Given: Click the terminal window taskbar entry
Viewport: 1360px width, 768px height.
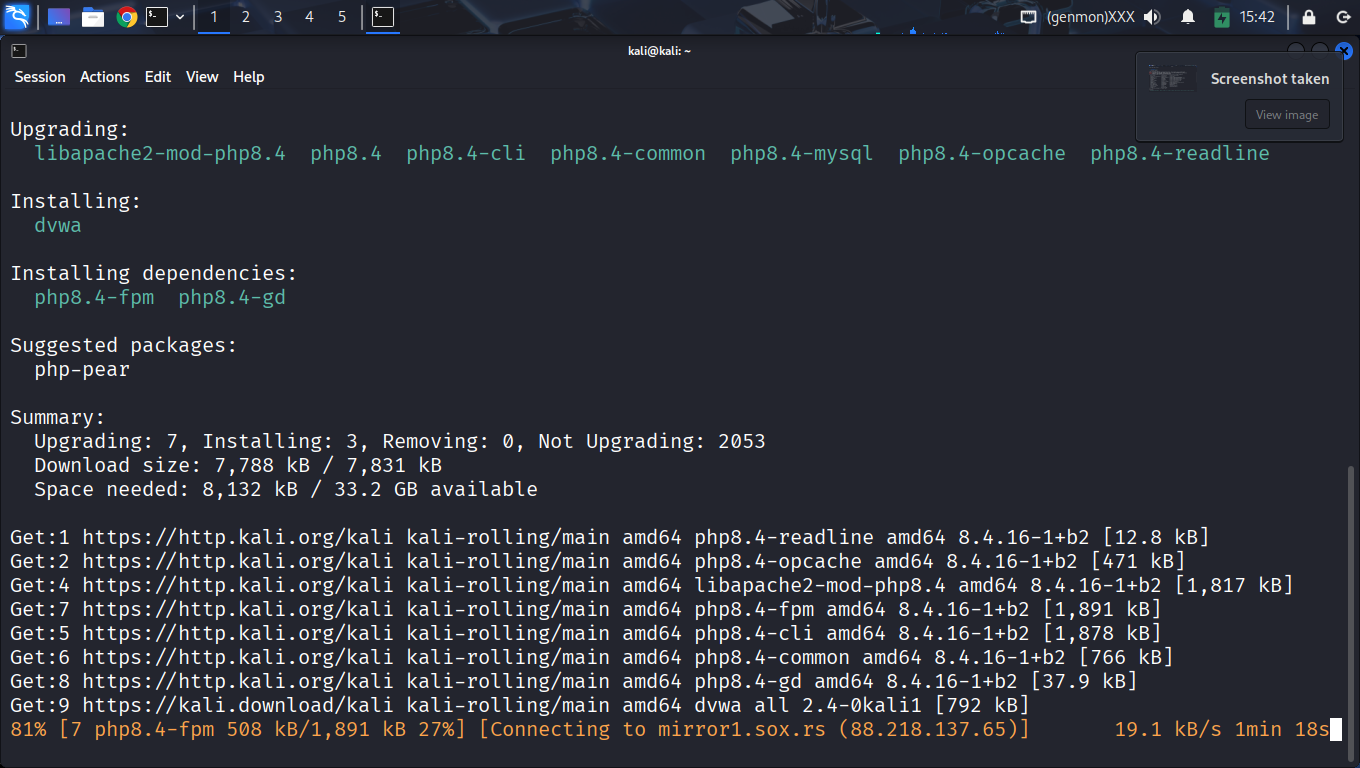Looking at the screenshot, I should pyautogui.click(x=383, y=17).
